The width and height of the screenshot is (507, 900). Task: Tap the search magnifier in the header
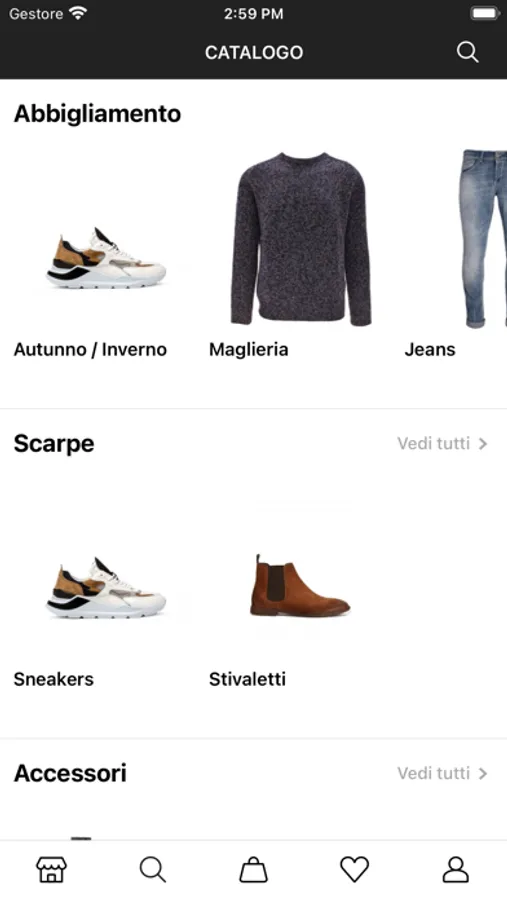(x=467, y=52)
